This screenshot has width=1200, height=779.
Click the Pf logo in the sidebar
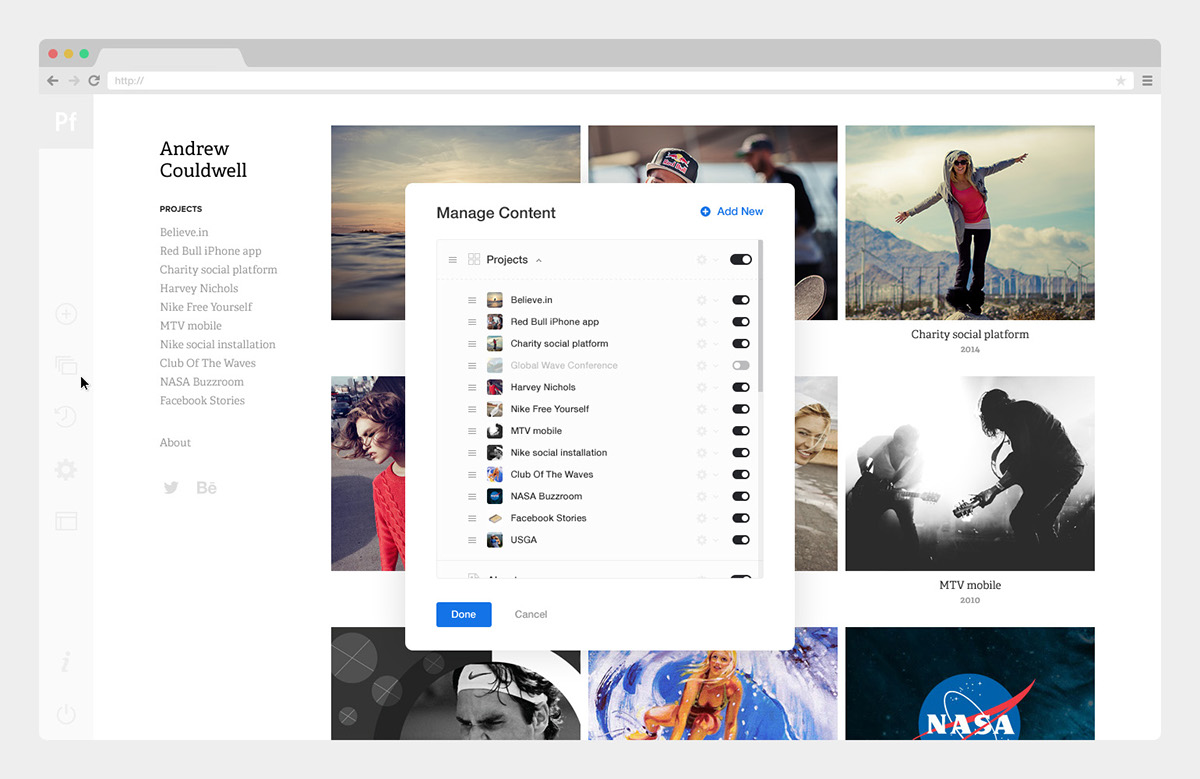click(x=66, y=122)
